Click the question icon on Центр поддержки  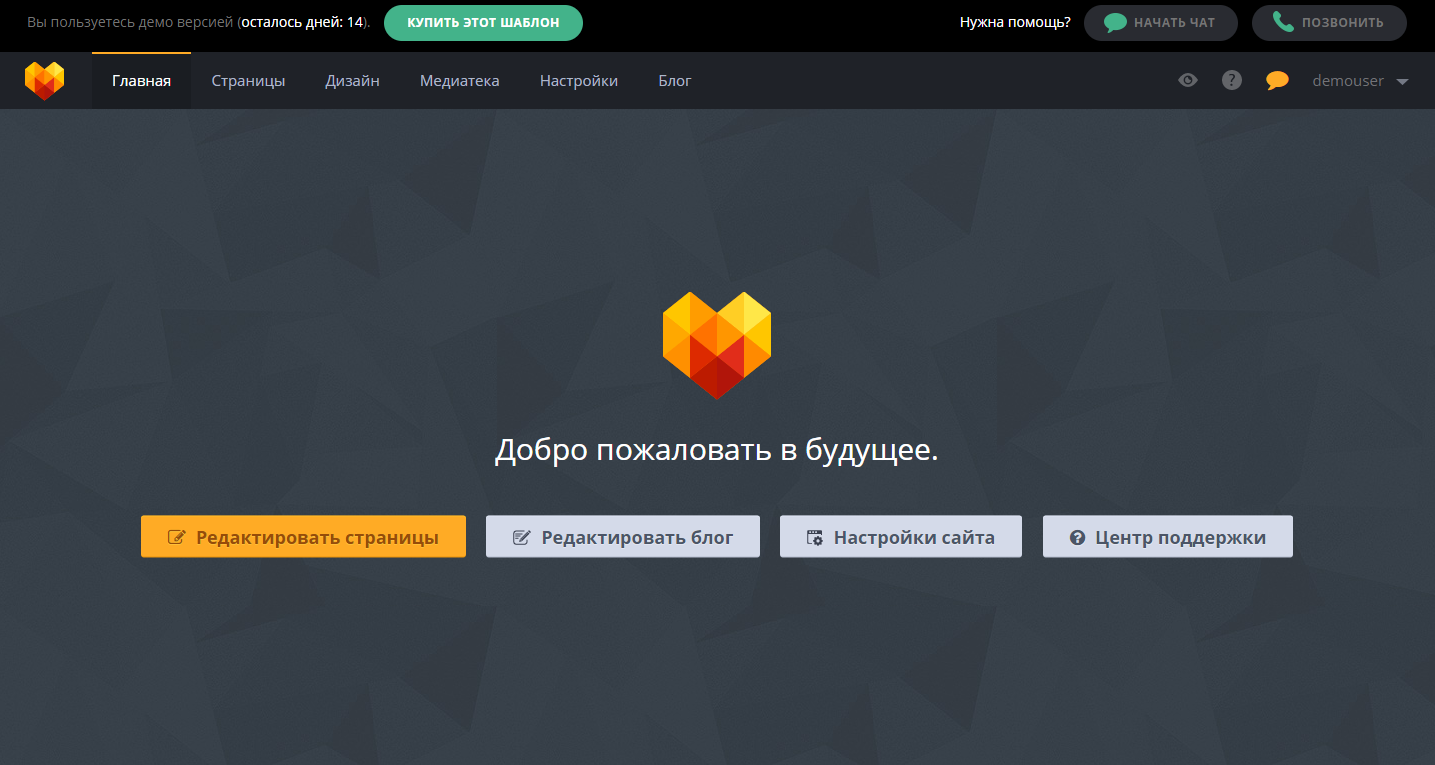tap(1076, 536)
